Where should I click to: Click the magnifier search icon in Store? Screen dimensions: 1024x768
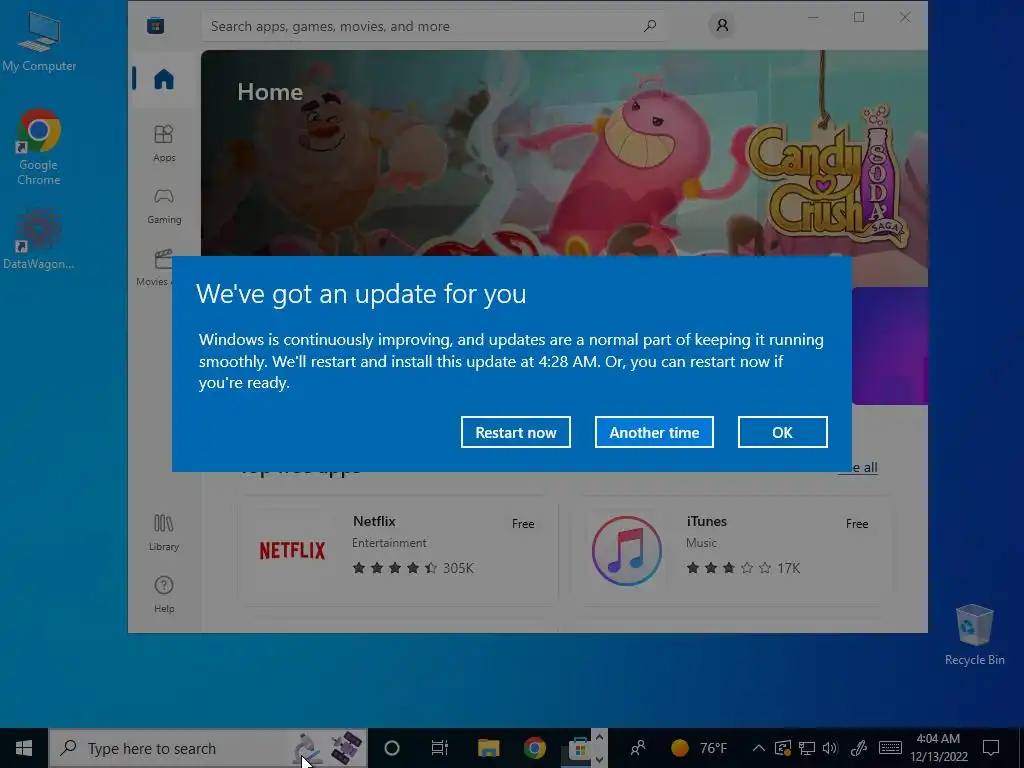[650, 26]
